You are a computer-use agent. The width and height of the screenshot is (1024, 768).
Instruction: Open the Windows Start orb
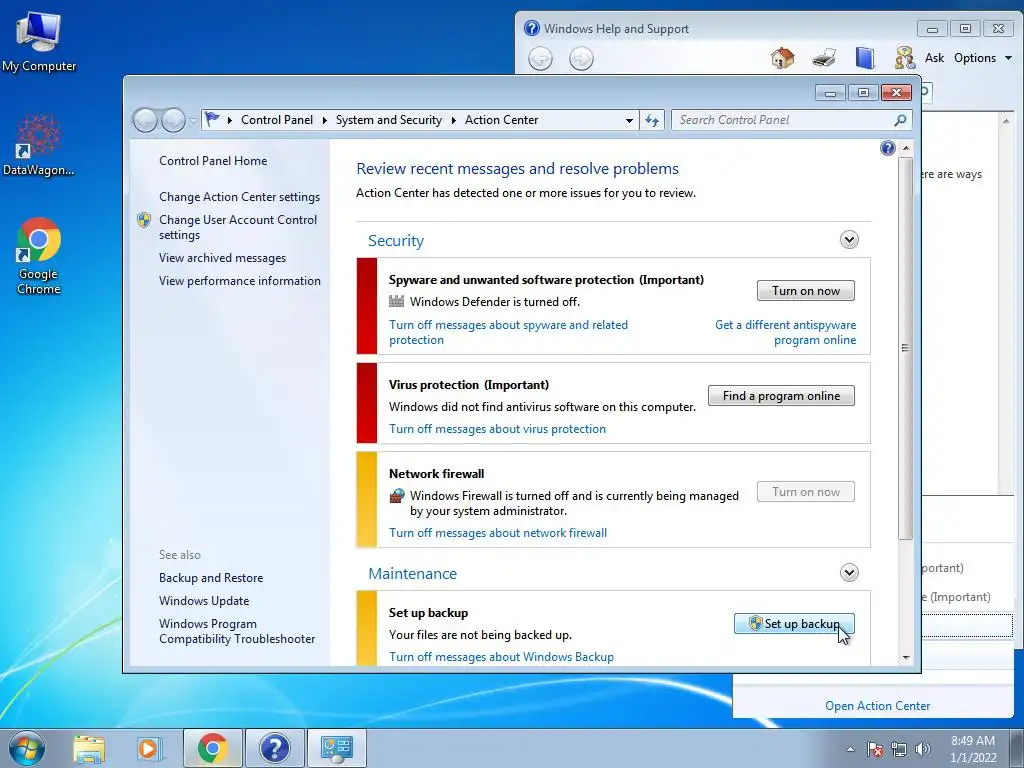pyautogui.click(x=27, y=748)
